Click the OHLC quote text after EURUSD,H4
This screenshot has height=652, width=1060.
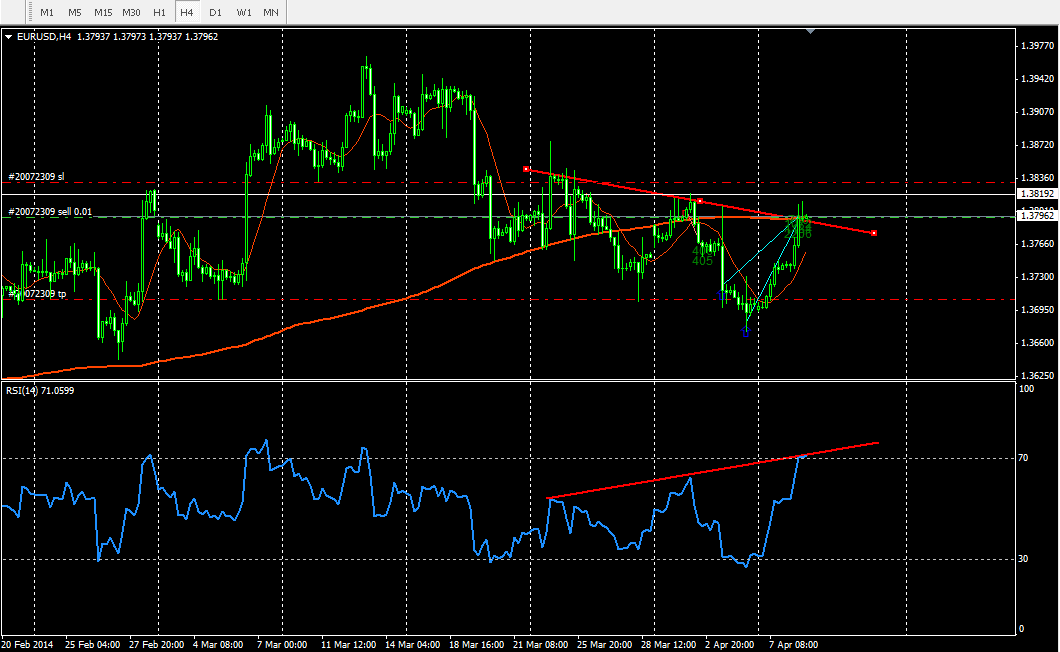pyautogui.click(x=147, y=37)
